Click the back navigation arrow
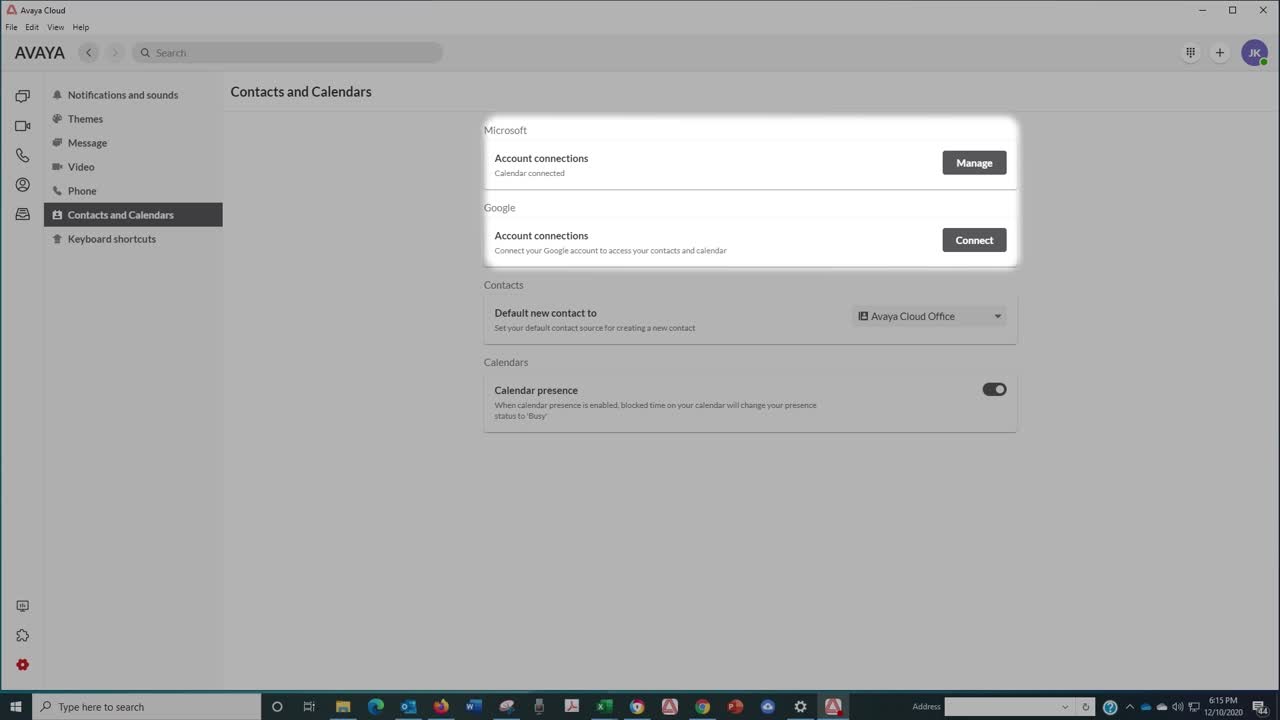This screenshot has width=1280, height=720. click(89, 53)
